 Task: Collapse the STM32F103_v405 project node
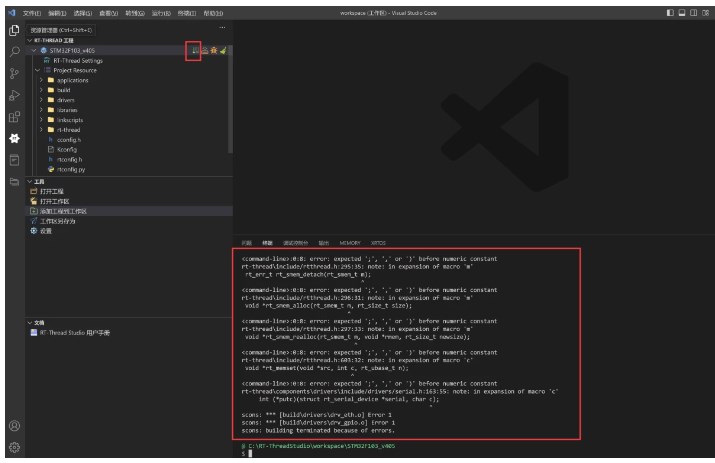(x=34, y=50)
